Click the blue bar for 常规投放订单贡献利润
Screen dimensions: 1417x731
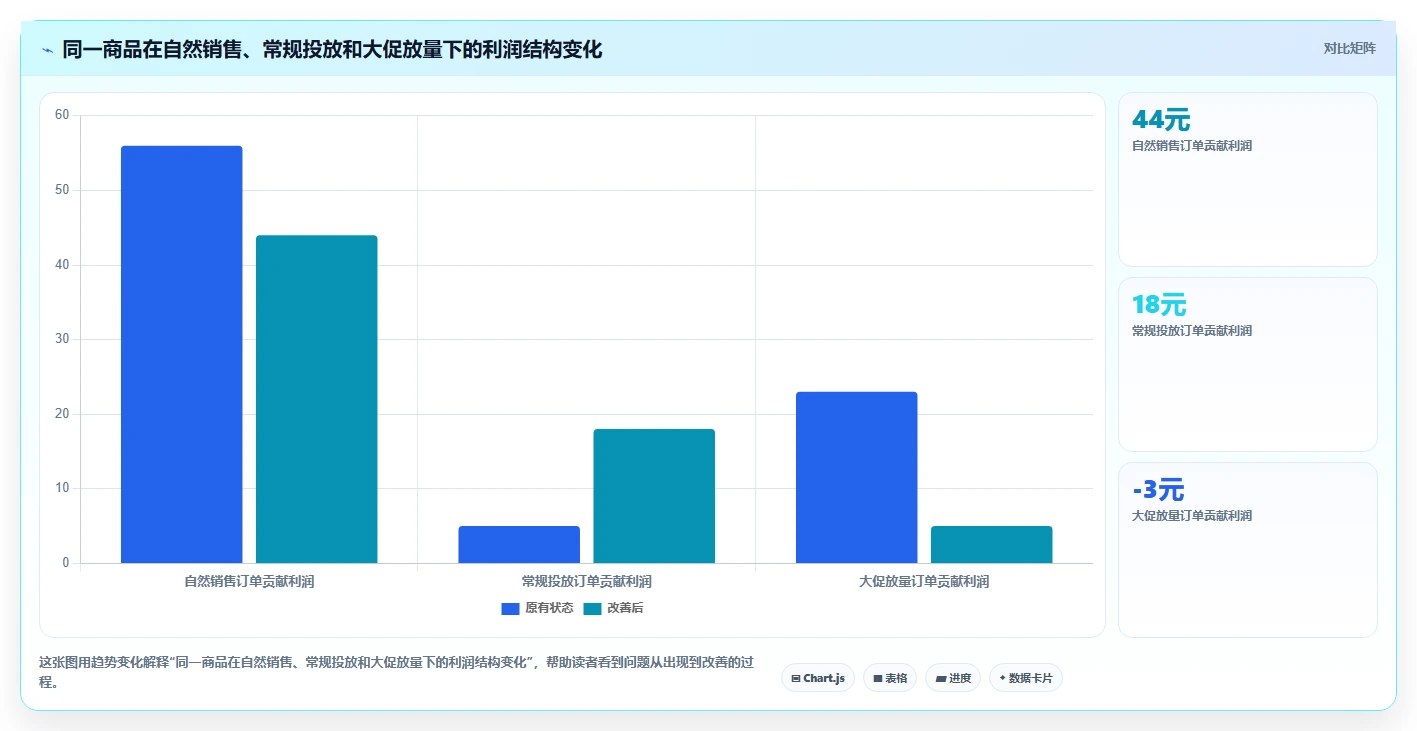tap(519, 544)
